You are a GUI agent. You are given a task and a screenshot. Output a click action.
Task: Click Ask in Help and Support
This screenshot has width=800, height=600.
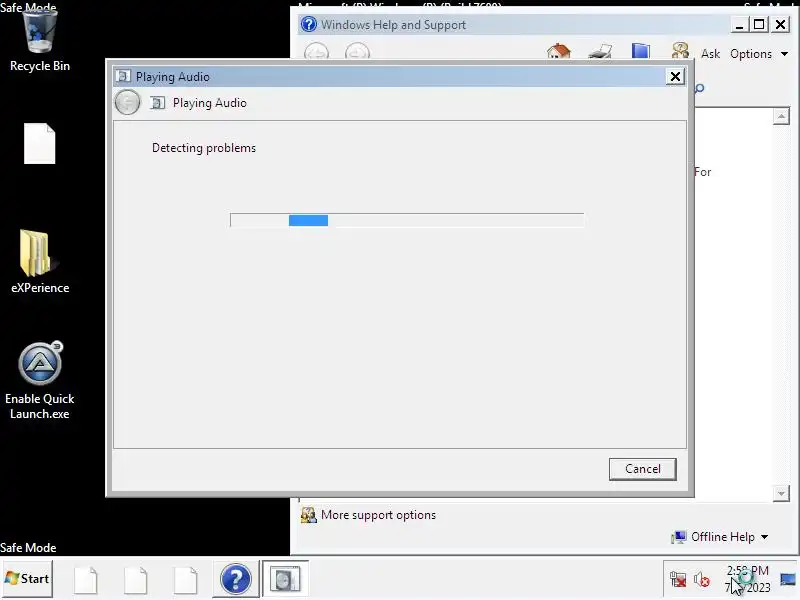[710, 54]
